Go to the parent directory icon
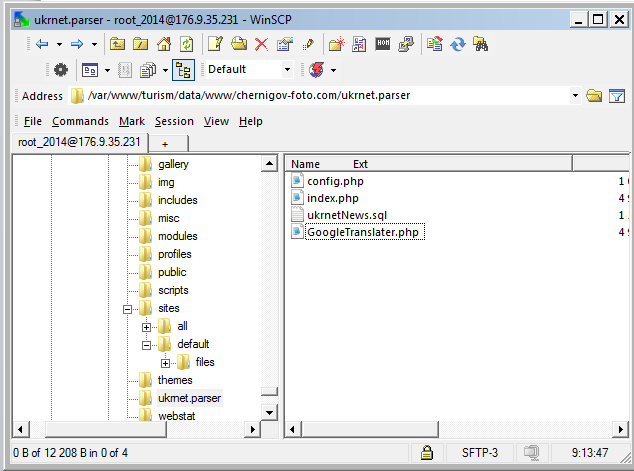 click(117, 44)
